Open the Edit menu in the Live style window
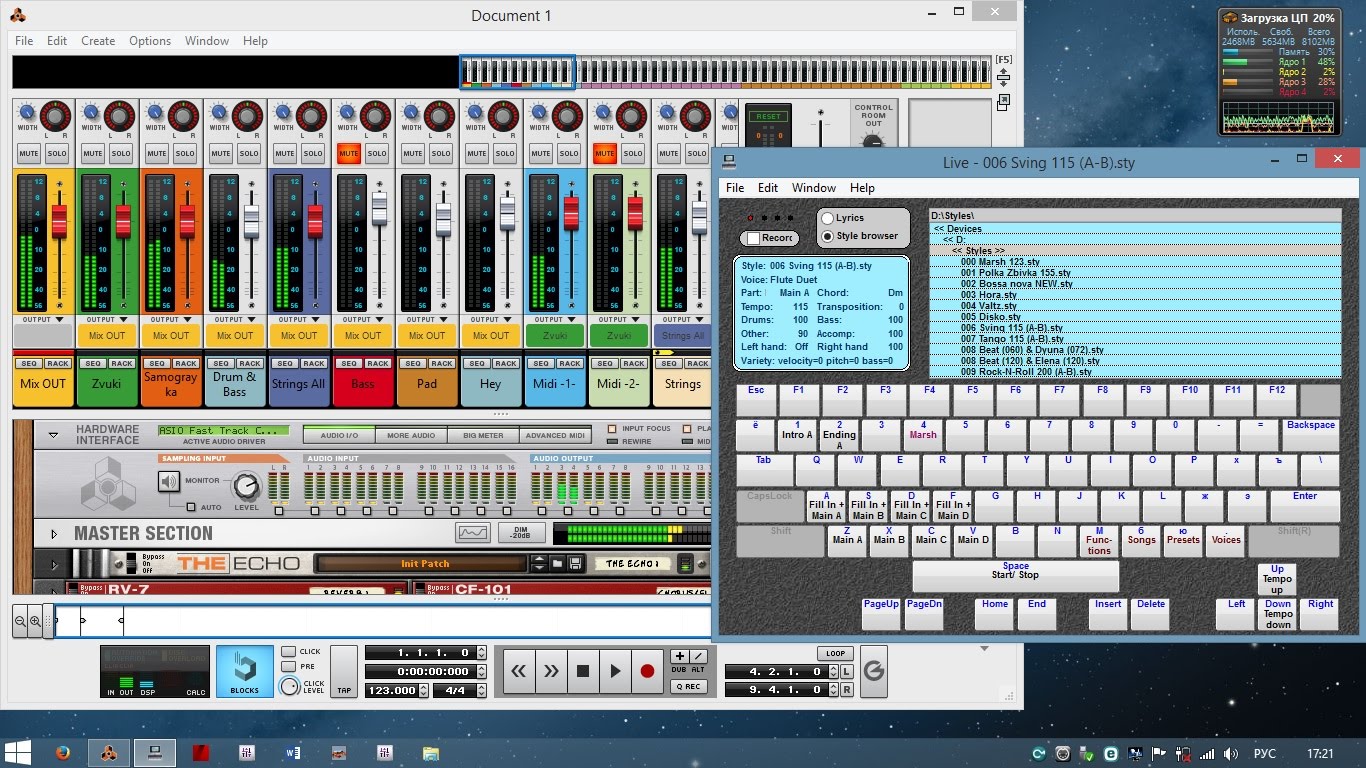 tap(767, 188)
